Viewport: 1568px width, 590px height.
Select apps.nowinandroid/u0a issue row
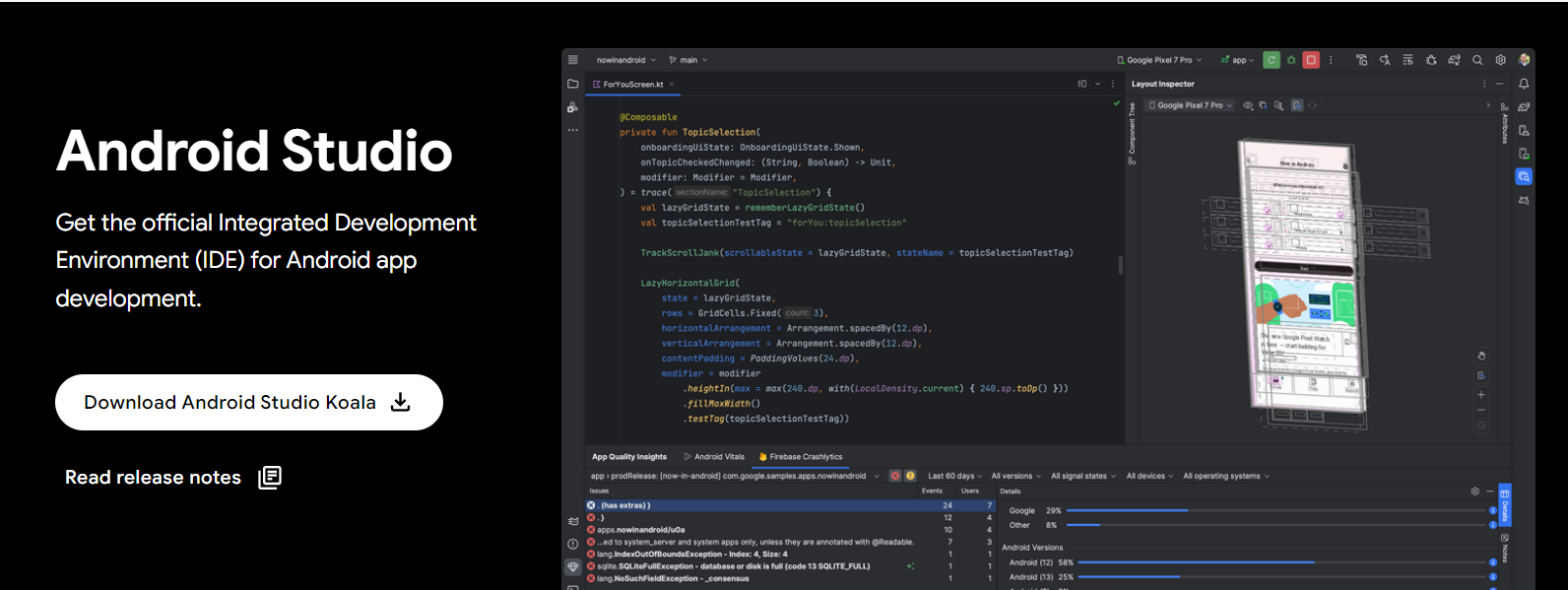[791, 530]
